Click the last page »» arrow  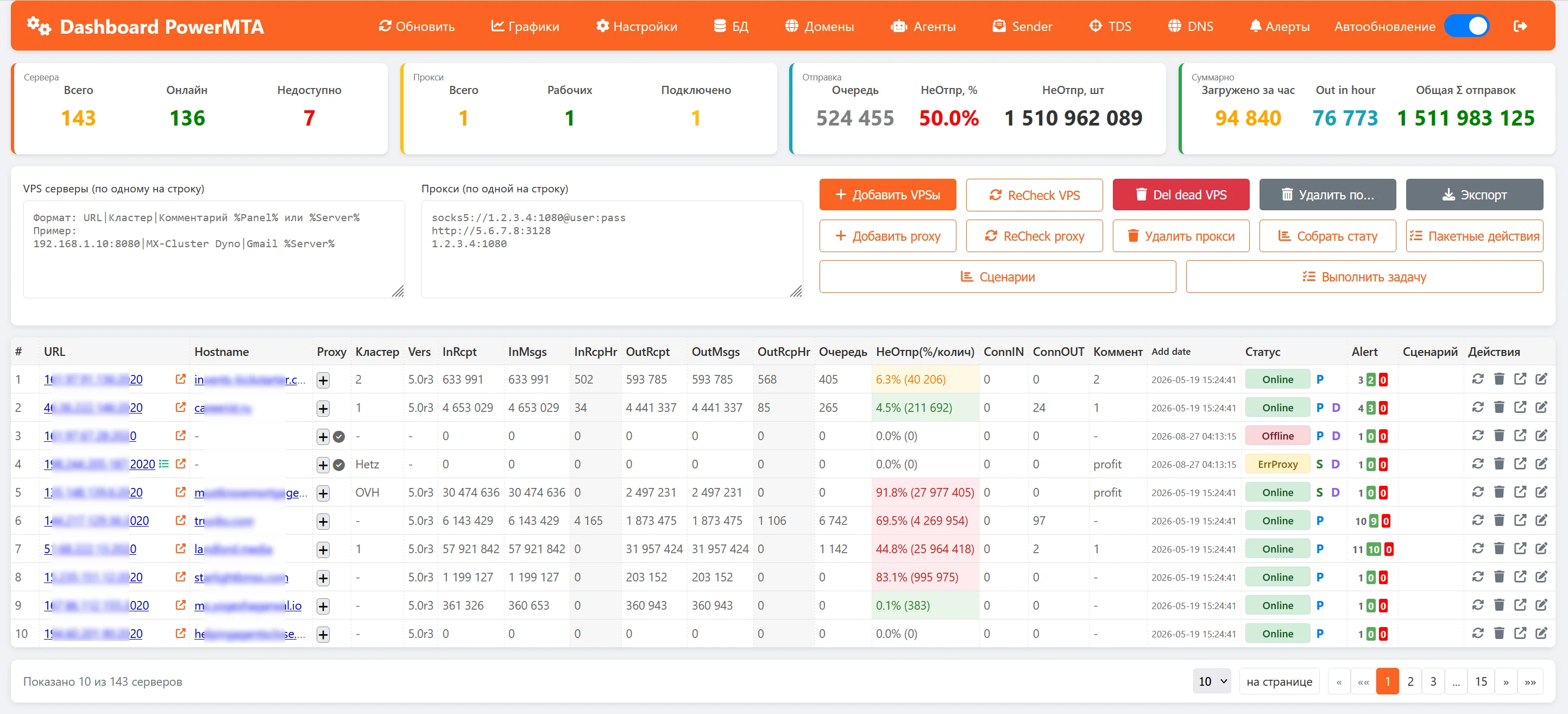coord(1531,681)
